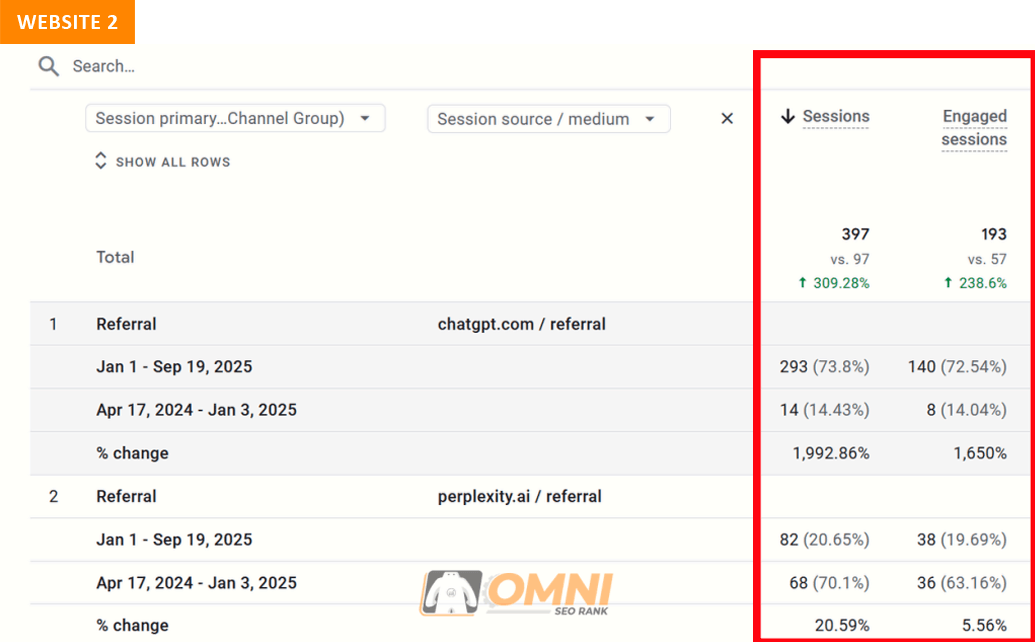Click the vs. 97 comparison value

click(x=850, y=259)
